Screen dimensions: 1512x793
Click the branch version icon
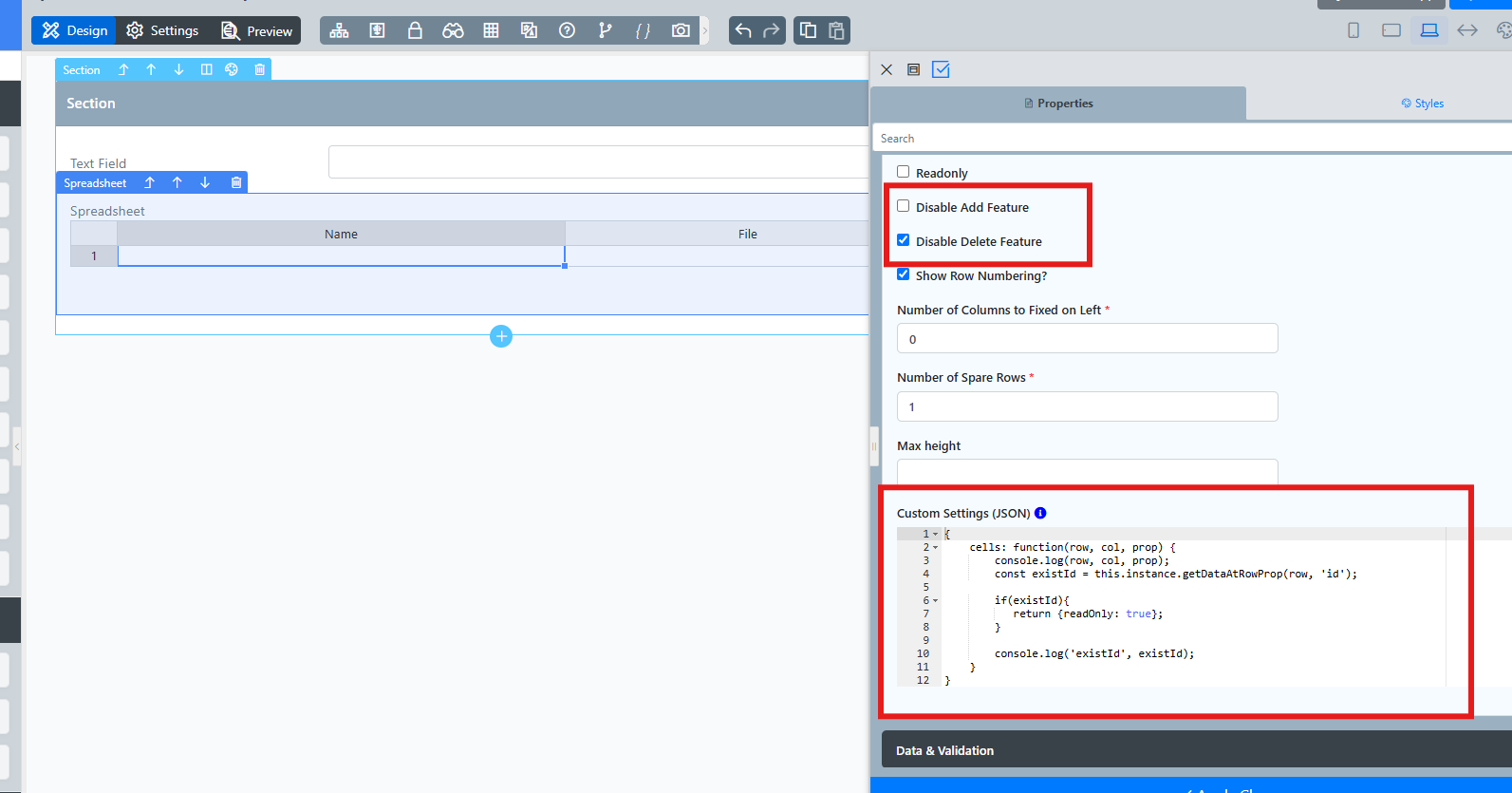[x=605, y=30]
